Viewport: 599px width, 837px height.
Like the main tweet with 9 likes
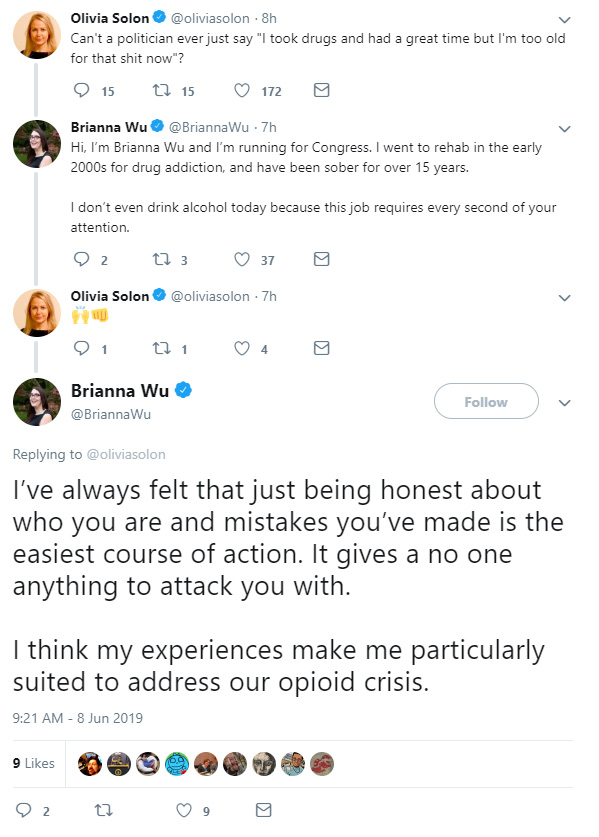pos(184,810)
